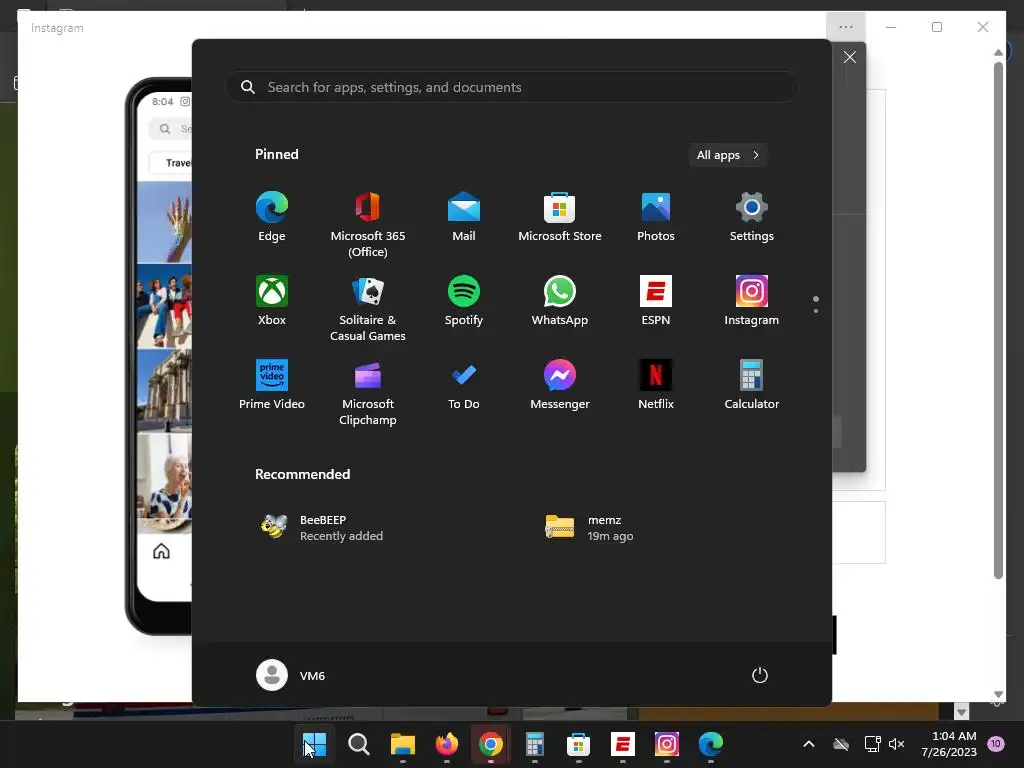Switch to ESPN on the taskbar
This screenshot has height=768, width=1024.
(622, 744)
